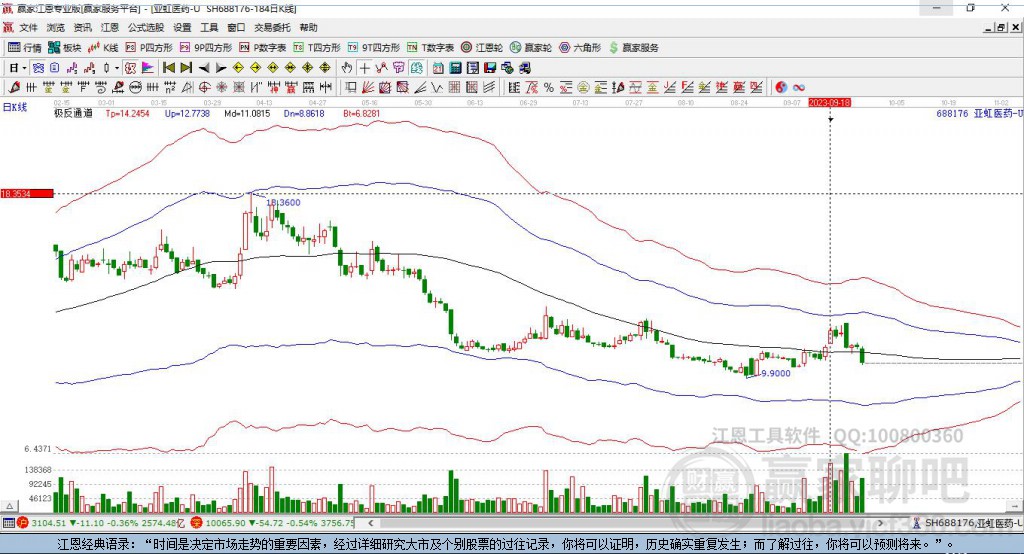Click the 18.3600 high price annotation
The width and height of the screenshot is (1024, 554).
[x=283, y=203]
